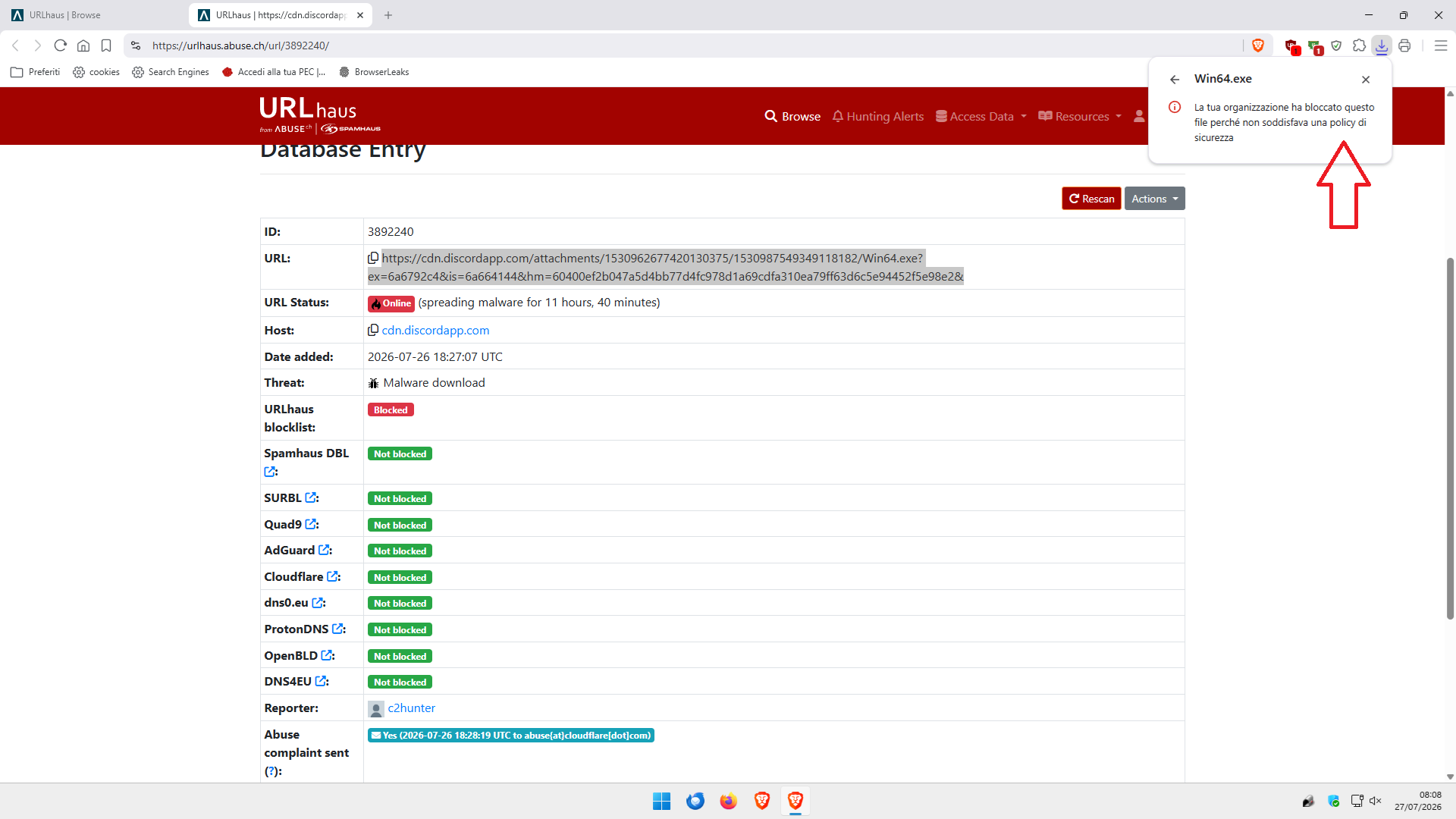Click the URLhaus logo
The image size is (1456, 819).
coord(319,115)
